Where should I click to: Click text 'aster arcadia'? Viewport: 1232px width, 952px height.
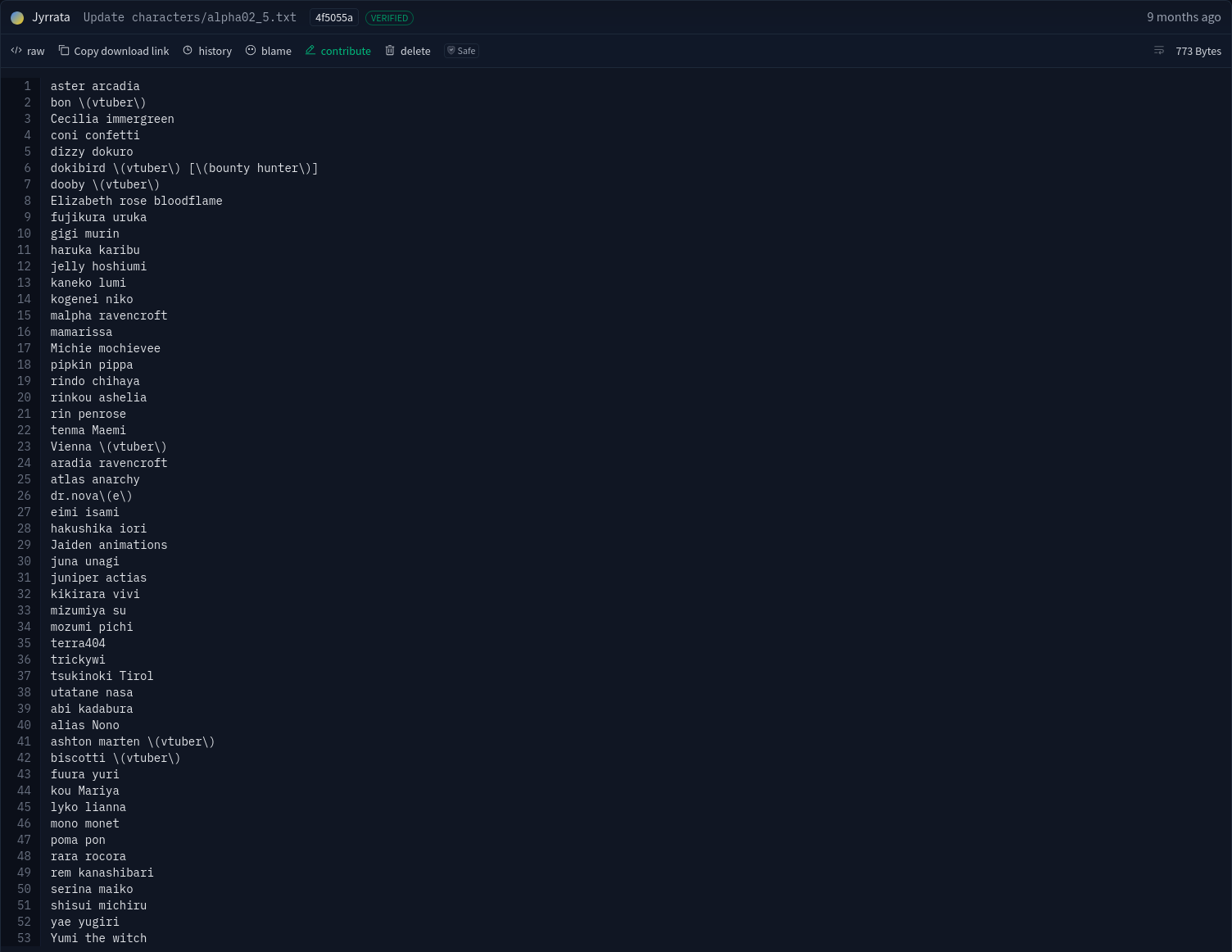95,86
